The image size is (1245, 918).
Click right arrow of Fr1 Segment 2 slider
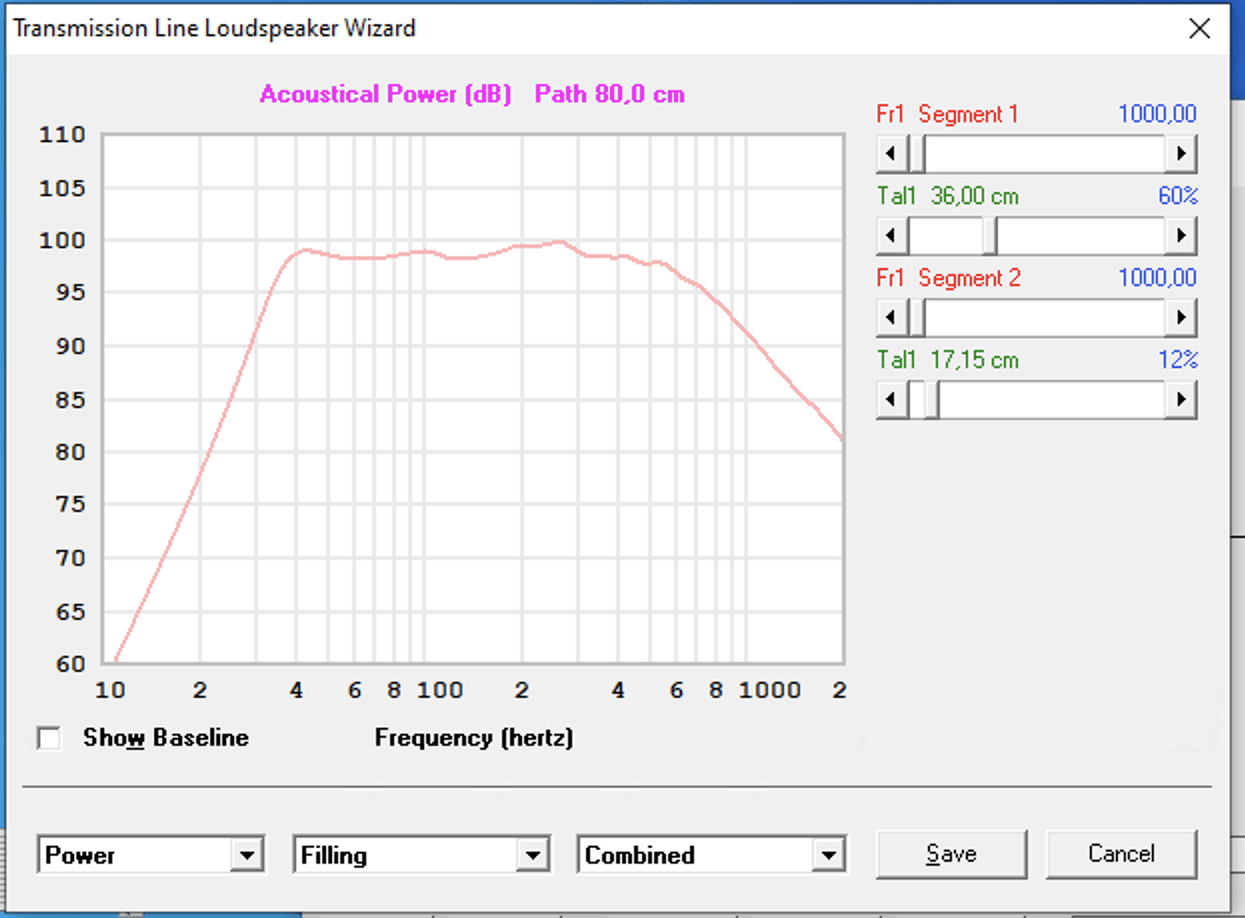pyautogui.click(x=1181, y=319)
